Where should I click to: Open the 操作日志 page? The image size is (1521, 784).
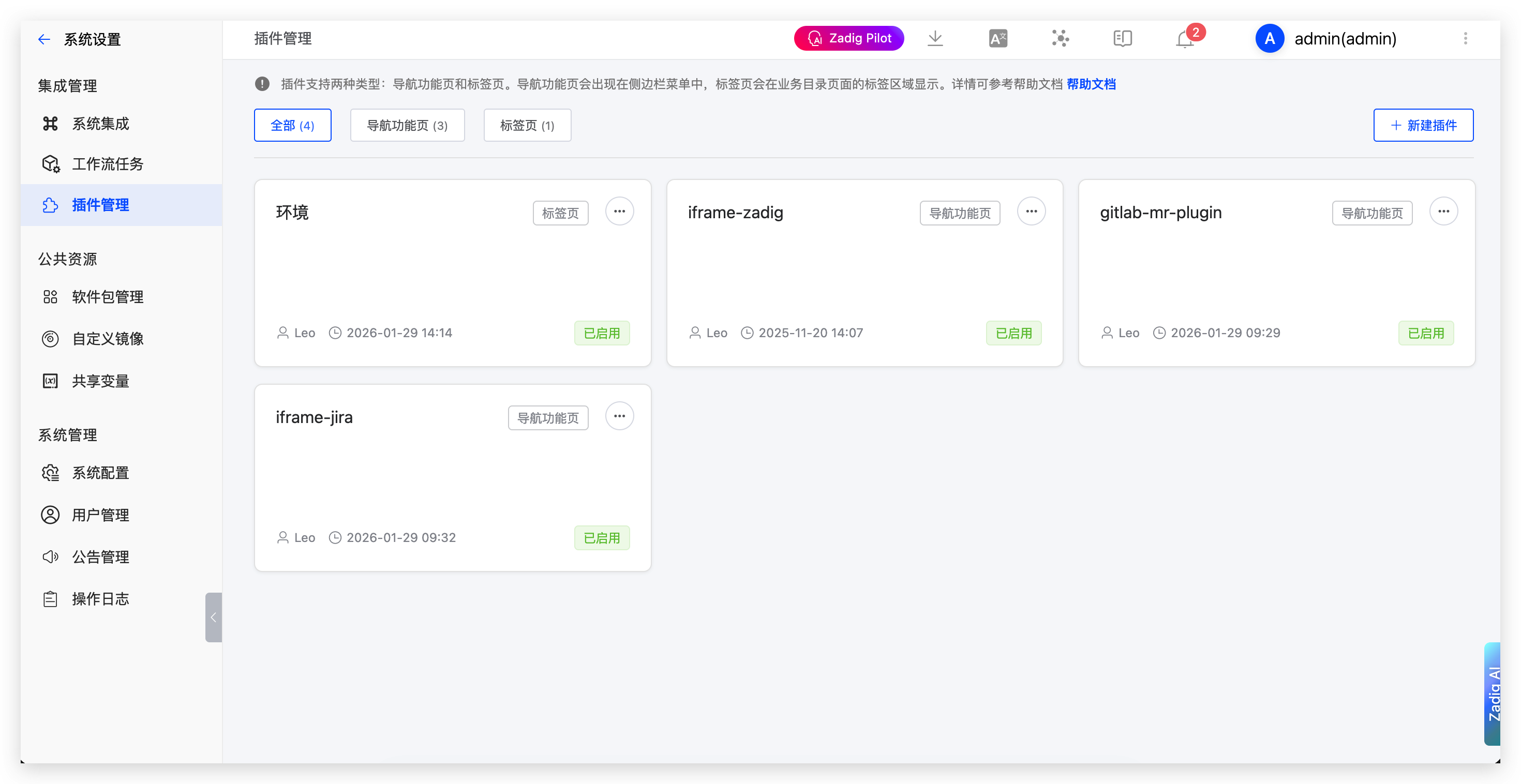point(100,598)
